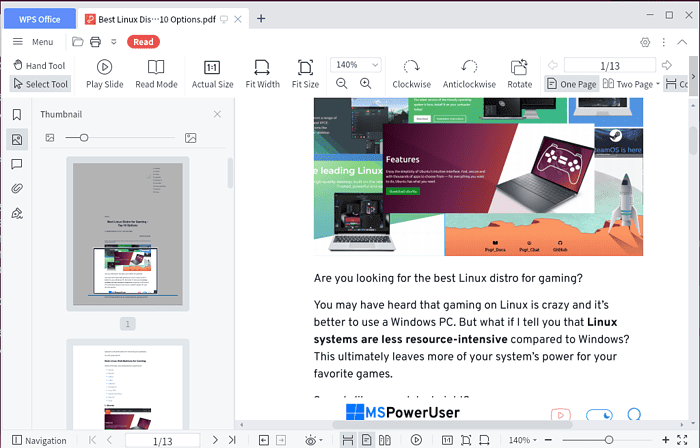Rotate page Anticlockwise
The height and width of the screenshot is (448, 700).
tap(469, 67)
